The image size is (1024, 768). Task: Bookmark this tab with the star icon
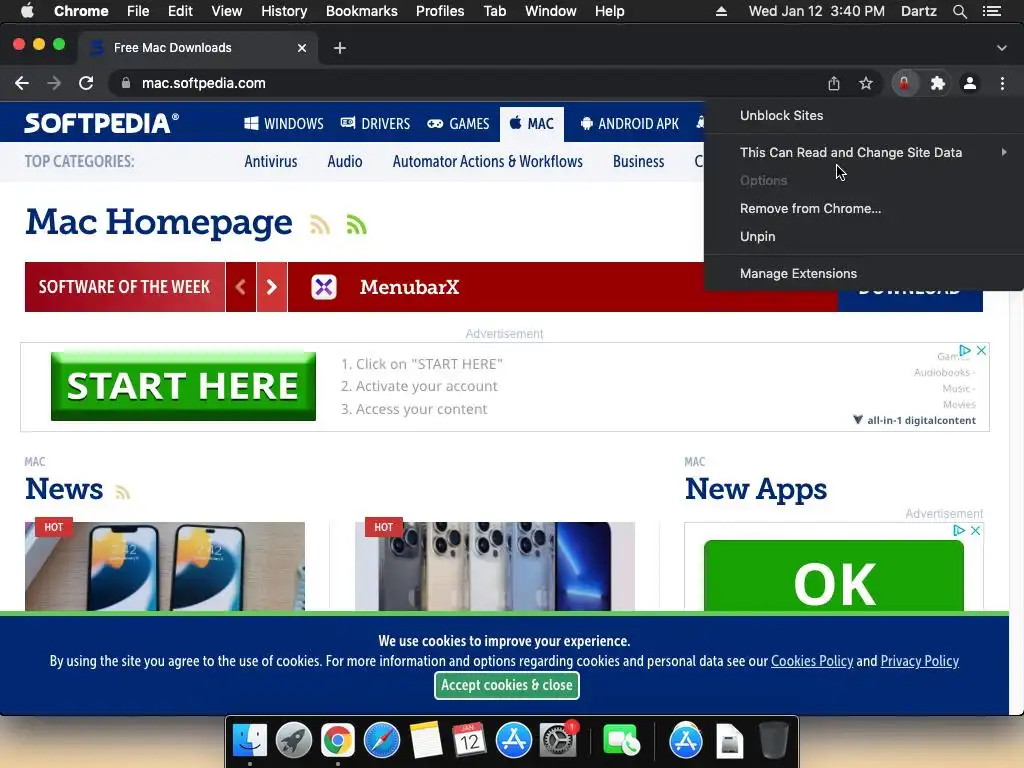[x=866, y=83]
